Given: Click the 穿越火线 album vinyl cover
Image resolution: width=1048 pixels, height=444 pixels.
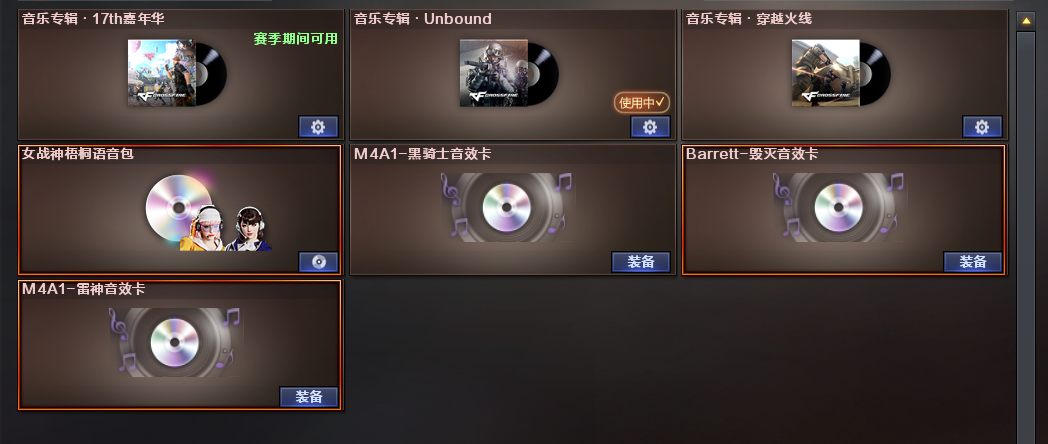Looking at the screenshot, I should coord(841,73).
